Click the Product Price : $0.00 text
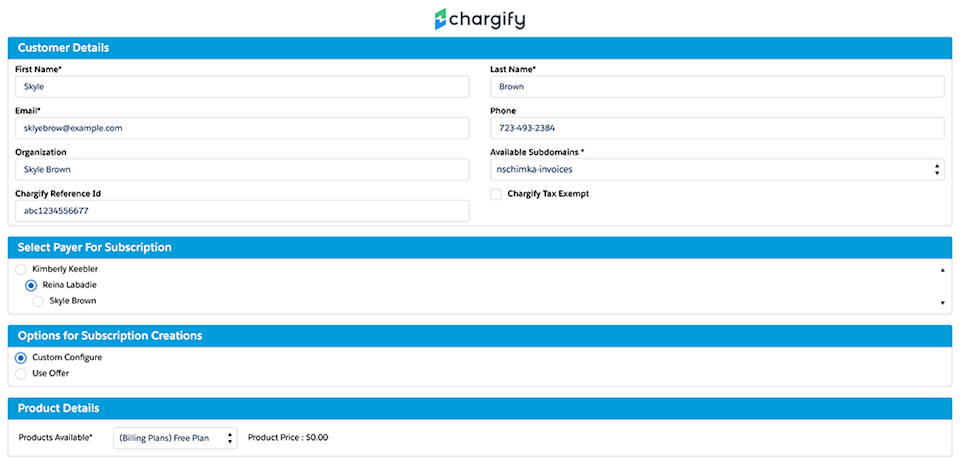 point(288,438)
